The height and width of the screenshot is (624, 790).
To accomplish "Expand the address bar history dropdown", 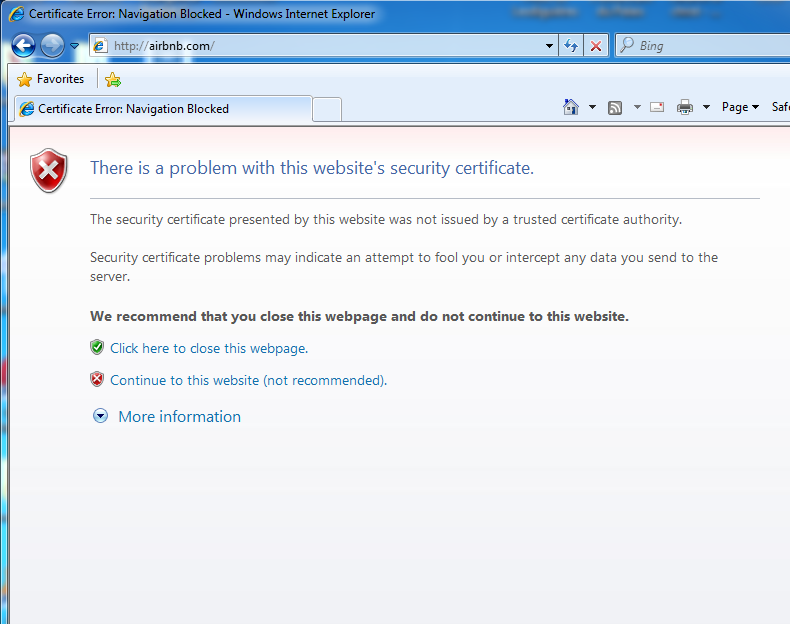I will [549, 46].
